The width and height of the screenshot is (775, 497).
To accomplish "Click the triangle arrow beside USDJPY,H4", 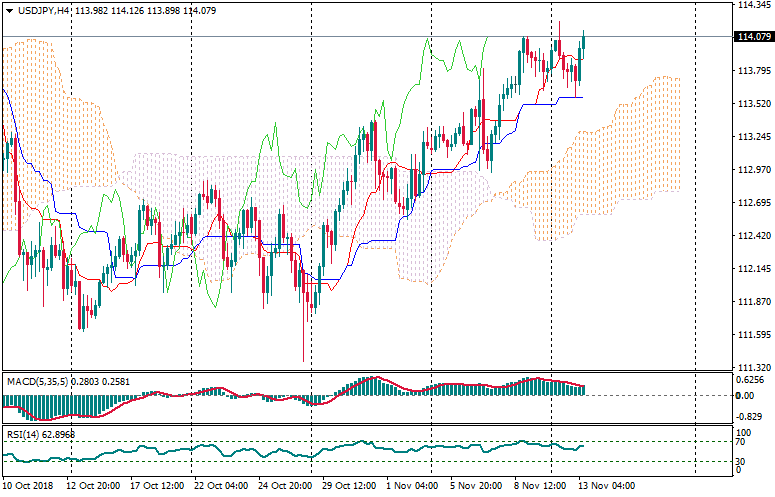I will tap(9, 11).
